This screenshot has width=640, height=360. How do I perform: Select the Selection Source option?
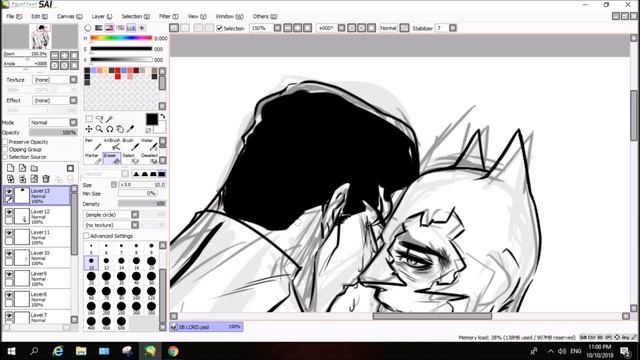click(x=5, y=157)
